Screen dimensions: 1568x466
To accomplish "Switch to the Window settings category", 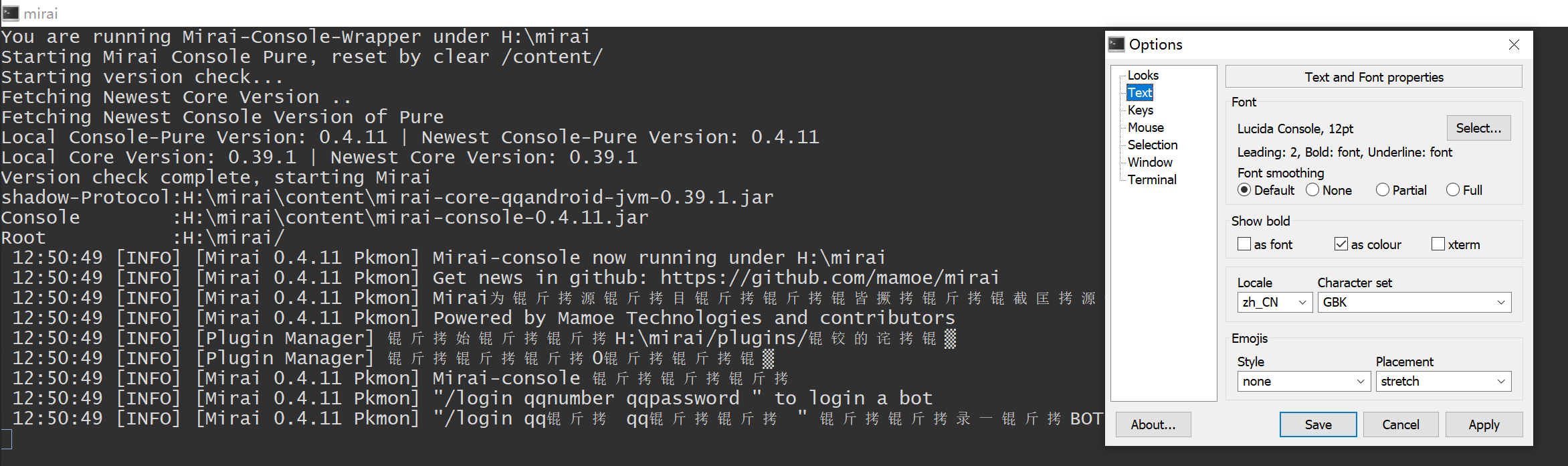I will [1149, 162].
